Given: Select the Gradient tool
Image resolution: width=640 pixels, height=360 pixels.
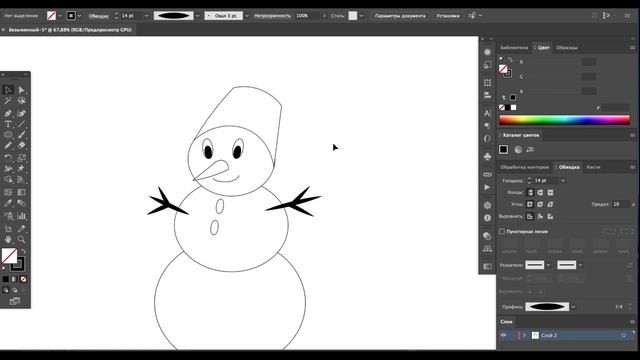Looking at the screenshot, I should 22,192.
